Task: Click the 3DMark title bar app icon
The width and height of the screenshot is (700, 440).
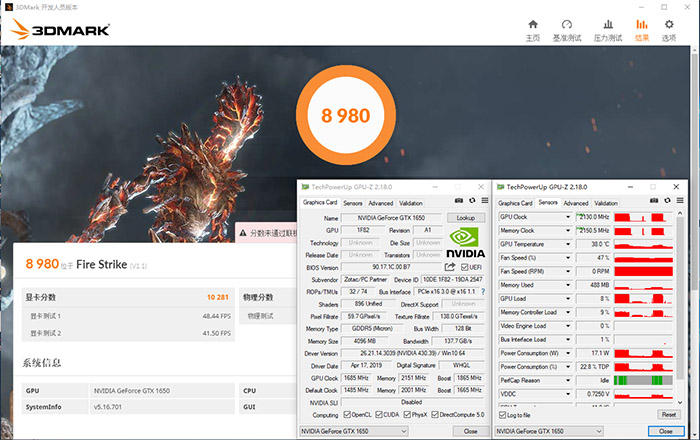Action: (x=8, y=7)
